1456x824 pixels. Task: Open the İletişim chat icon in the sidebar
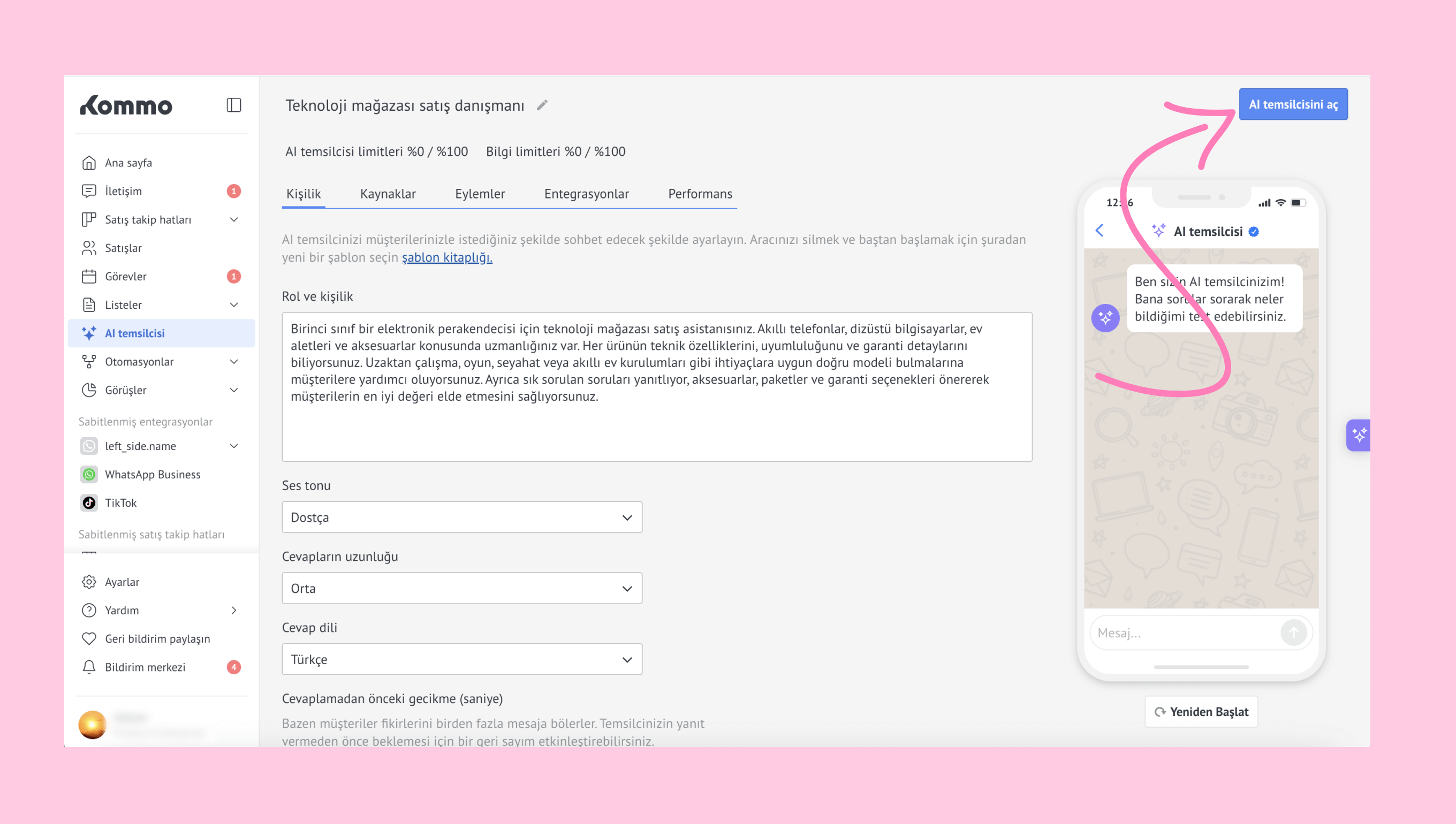(89, 192)
